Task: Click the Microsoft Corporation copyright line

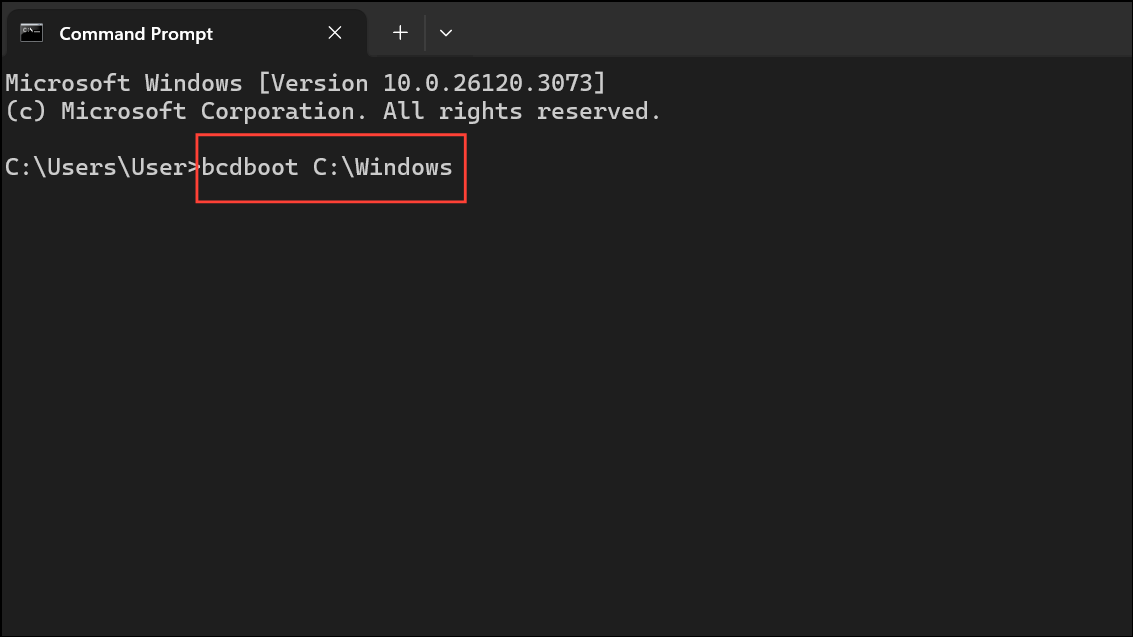Action: tap(330, 110)
